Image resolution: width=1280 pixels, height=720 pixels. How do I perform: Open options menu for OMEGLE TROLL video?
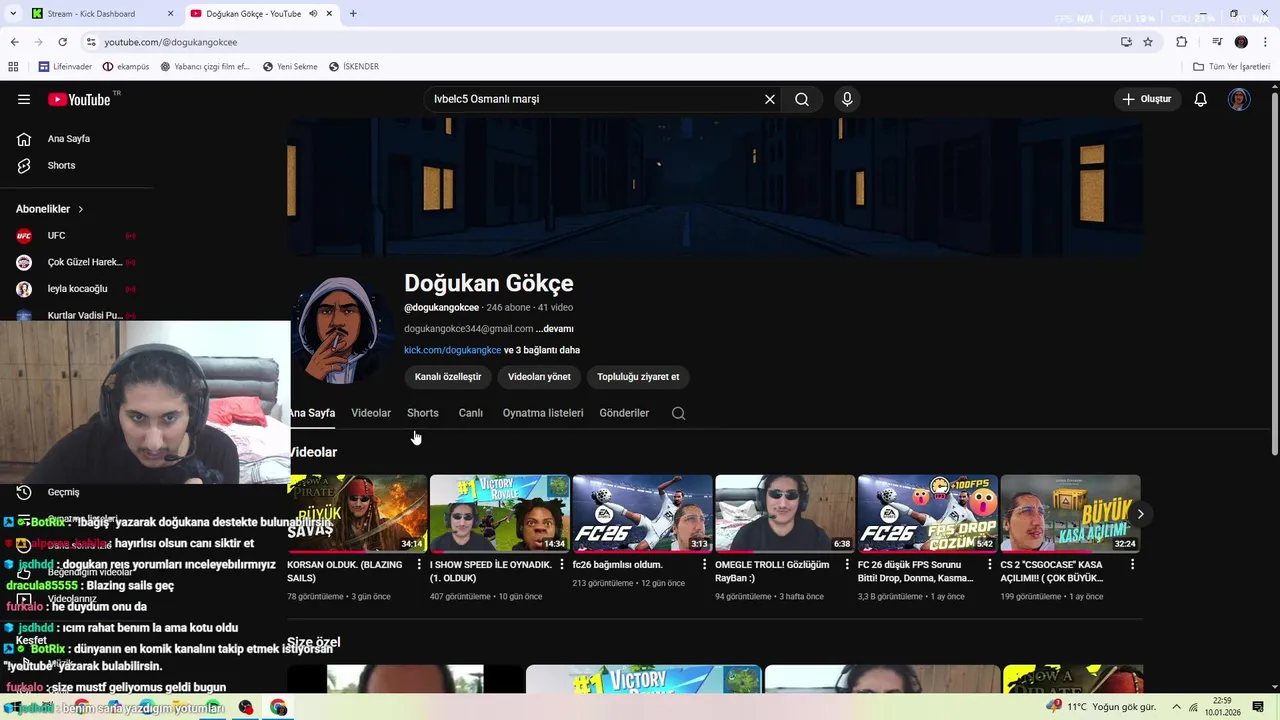pos(847,565)
